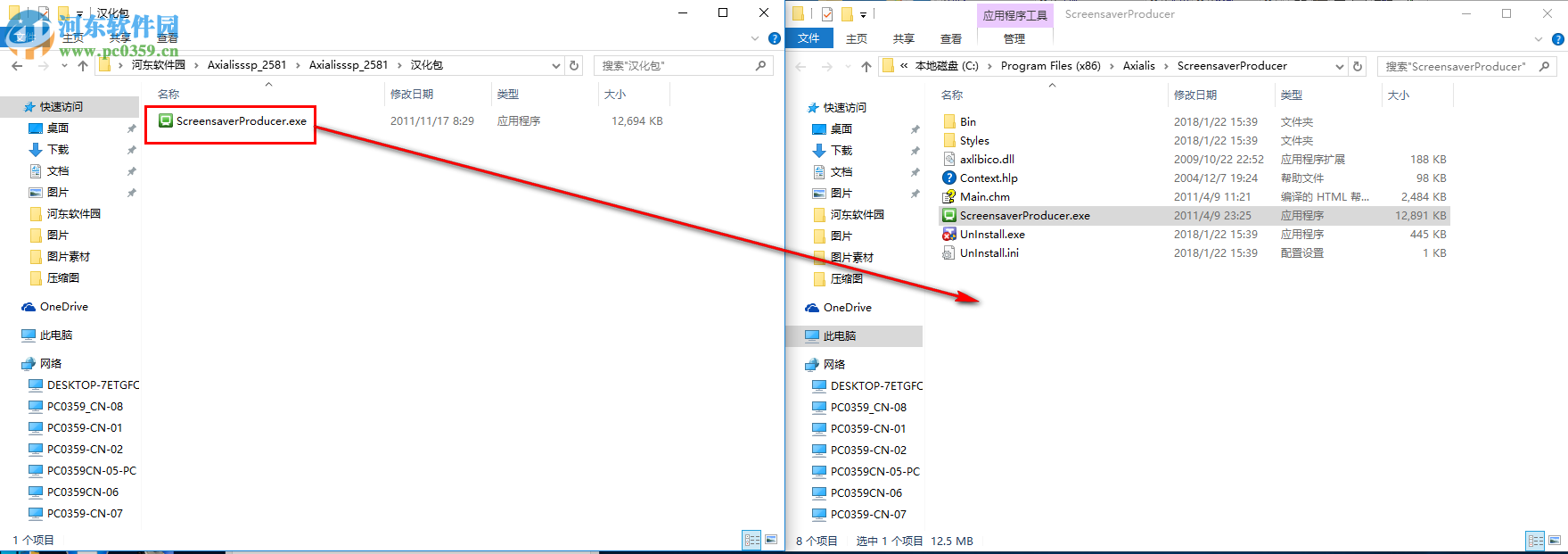The image size is (1568, 554).
Task: Select 此电脑 in the left navigation pane
Action: tap(55, 335)
